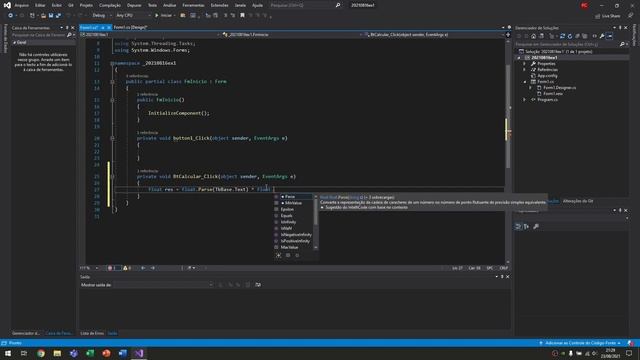Expand the Properties node

coord(524,64)
